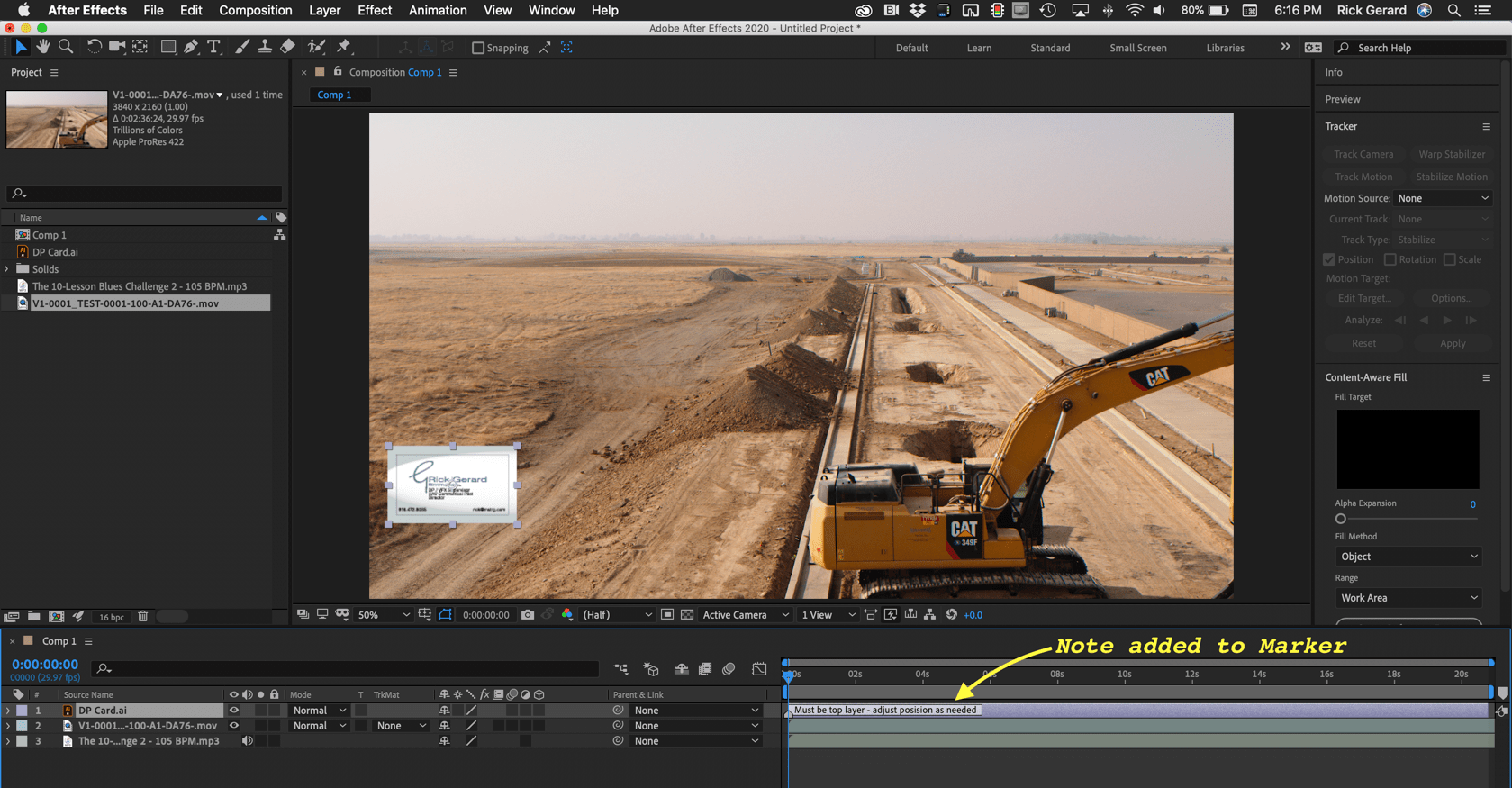Open the Effect menu

(375, 10)
